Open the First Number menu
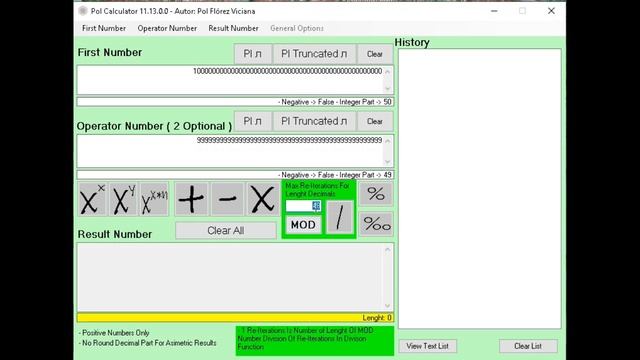 pos(104,28)
